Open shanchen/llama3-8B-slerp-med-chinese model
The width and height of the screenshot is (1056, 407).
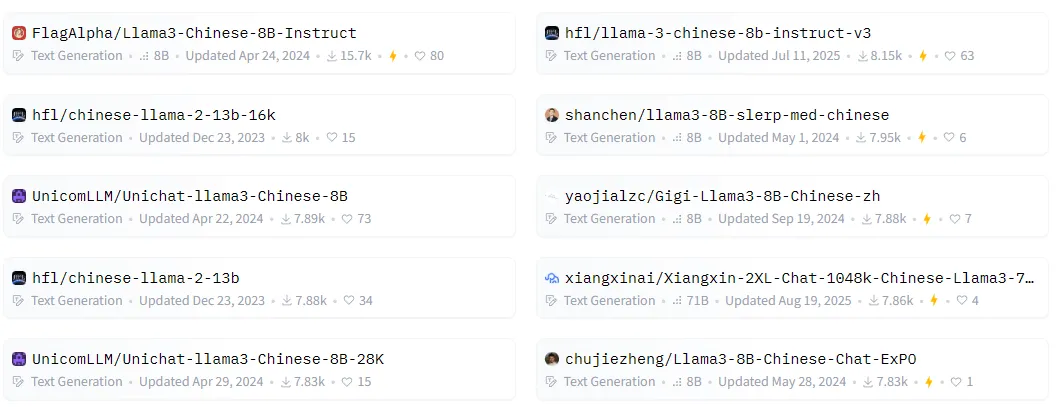coord(727,115)
